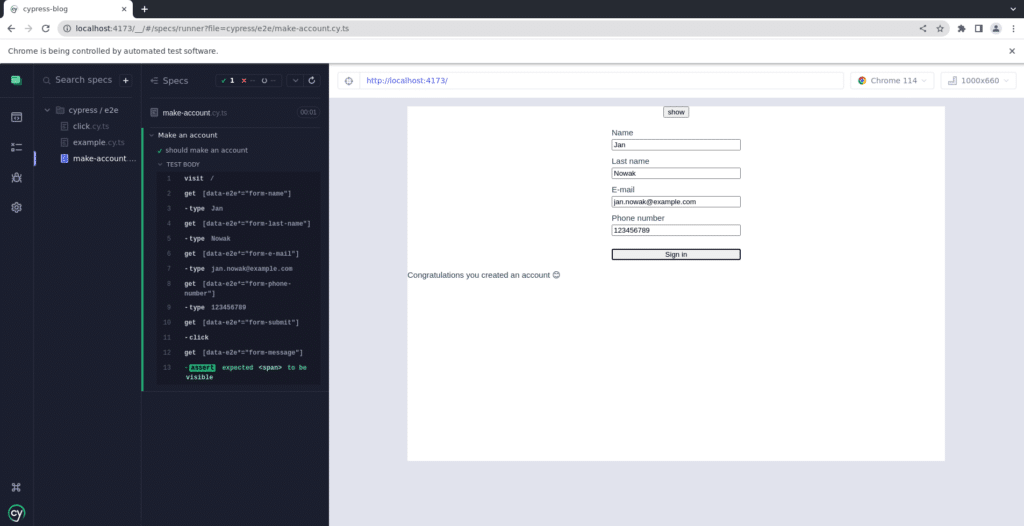Open the Debug bug icon in sidebar
1024x526 pixels.
click(x=16, y=177)
